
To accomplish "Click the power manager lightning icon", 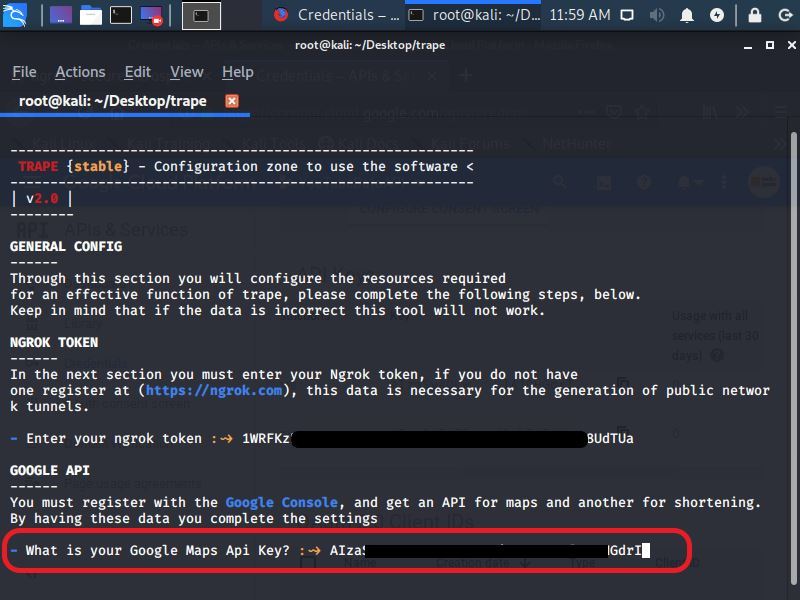I will pyautogui.click(x=717, y=15).
